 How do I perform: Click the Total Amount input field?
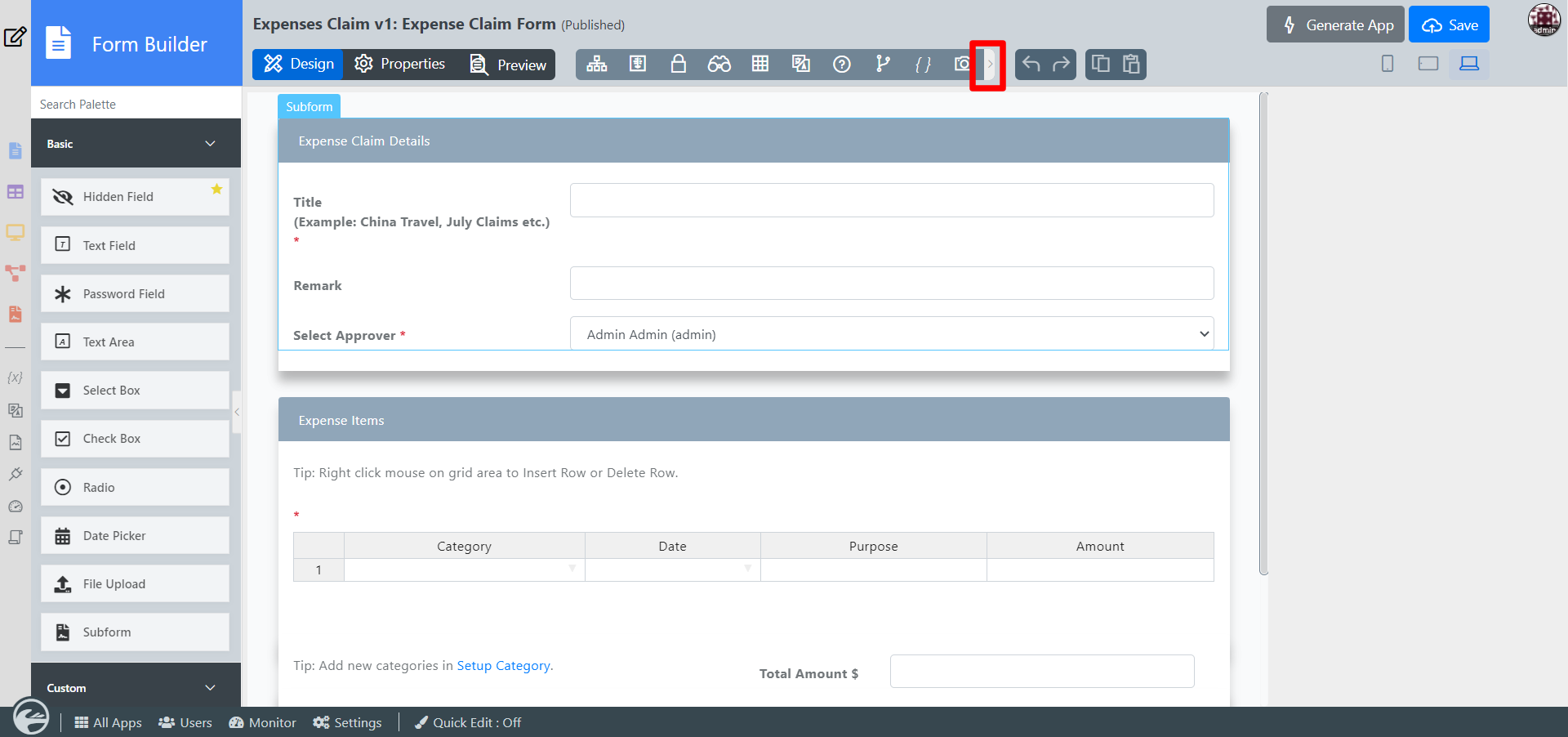pyautogui.click(x=1042, y=671)
